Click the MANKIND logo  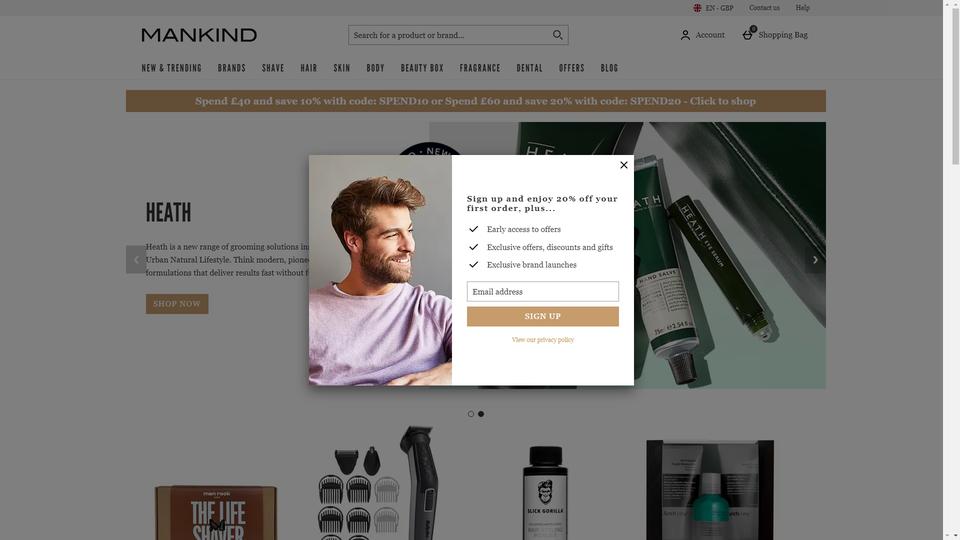click(x=199, y=35)
